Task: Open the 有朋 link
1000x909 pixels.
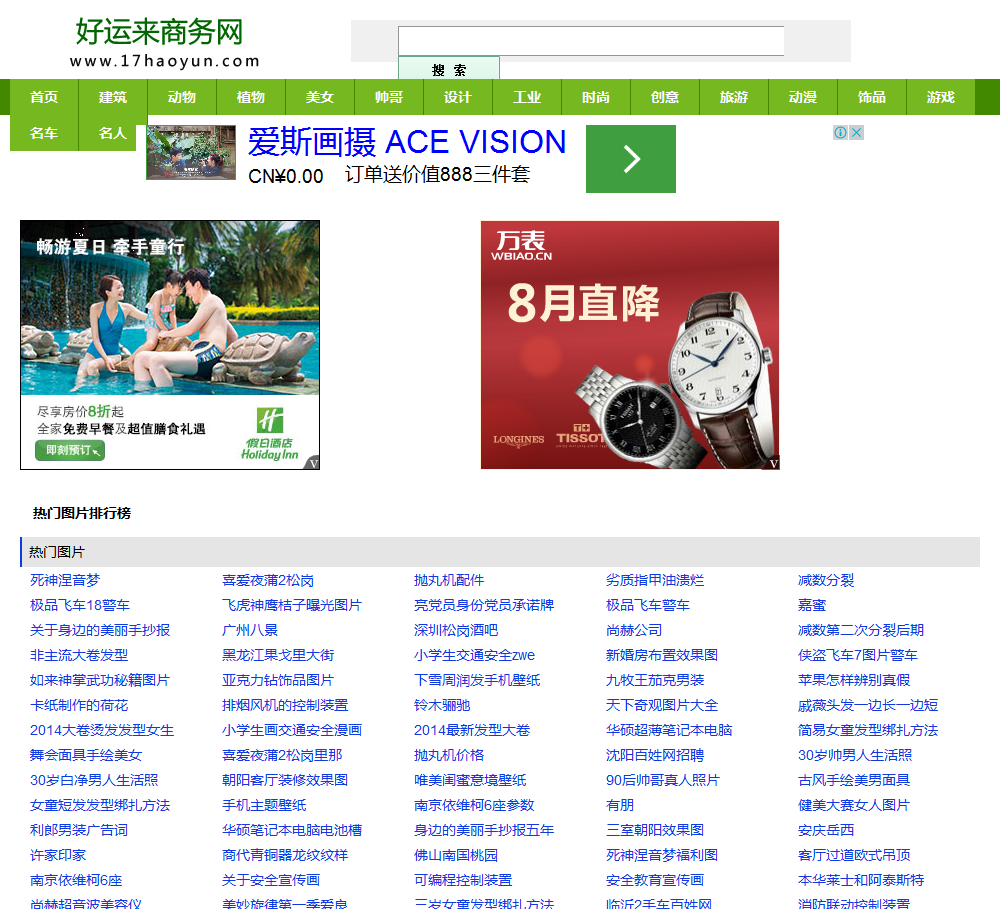Action: pyautogui.click(x=620, y=806)
